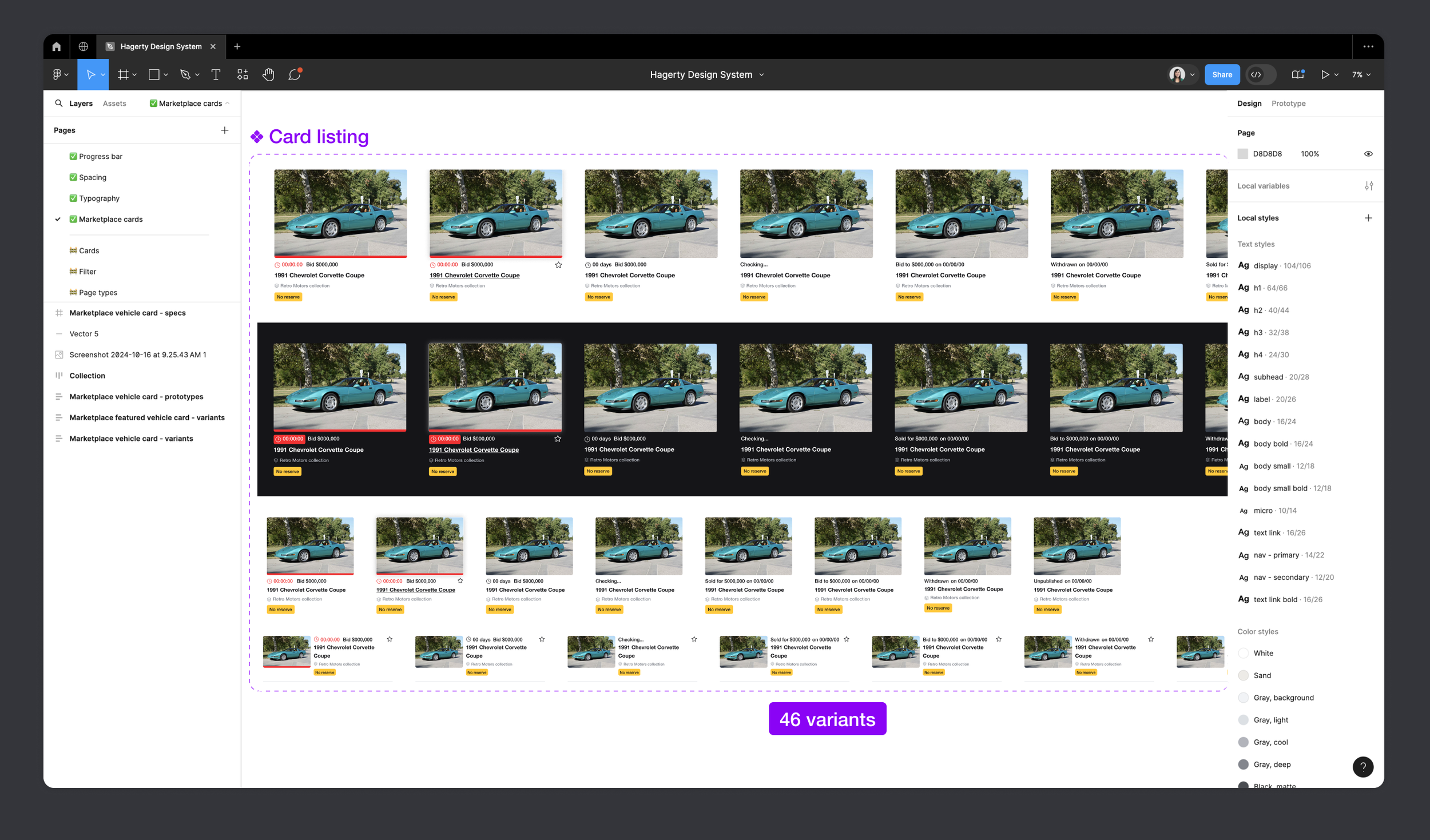Image resolution: width=1430 pixels, height=840 pixels.
Task: Click the Frame tool icon
Action: [123, 74]
